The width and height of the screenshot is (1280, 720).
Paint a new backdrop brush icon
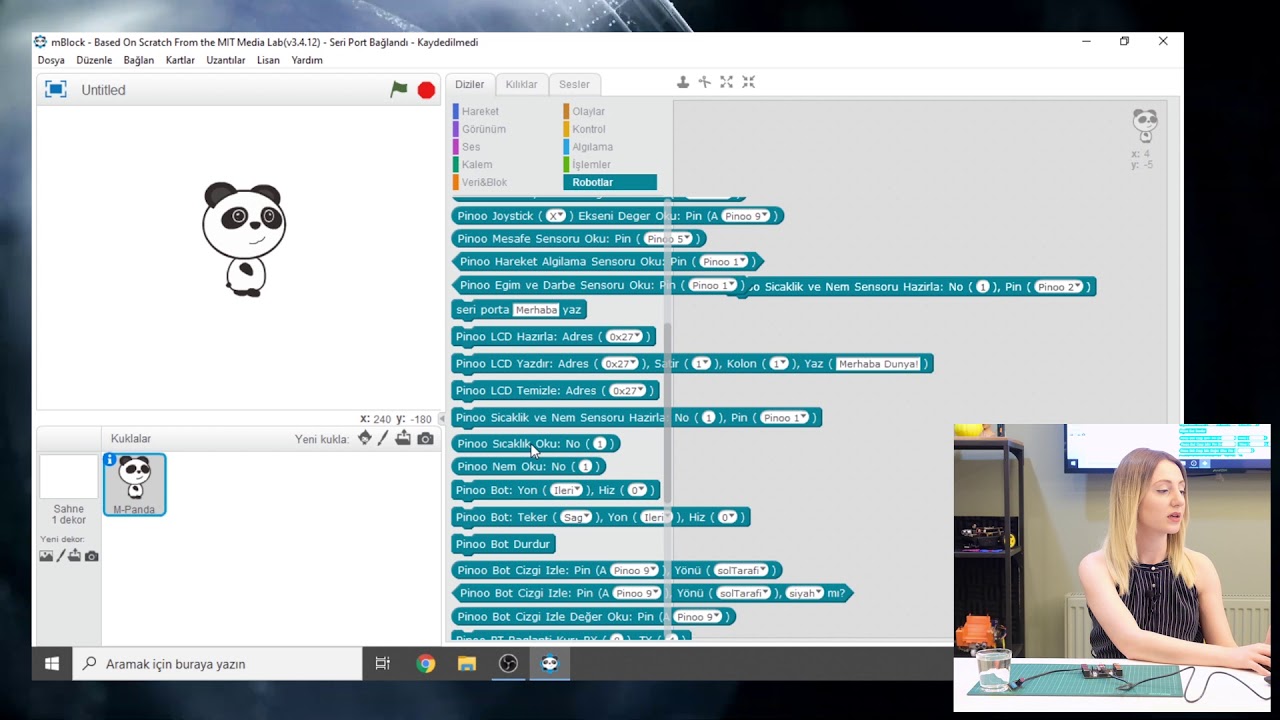(x=60, y=556)
